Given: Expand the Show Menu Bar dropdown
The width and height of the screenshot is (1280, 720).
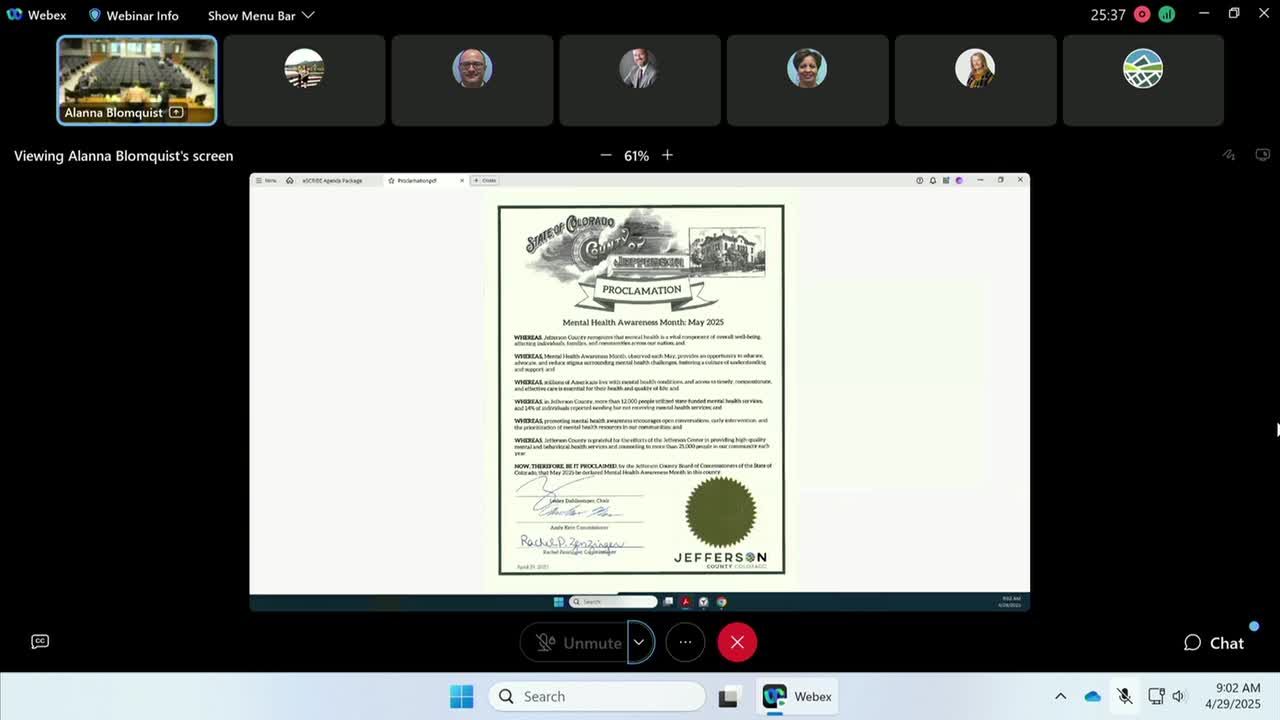Looking at the screenshot, I should click(x=261, y=15).
